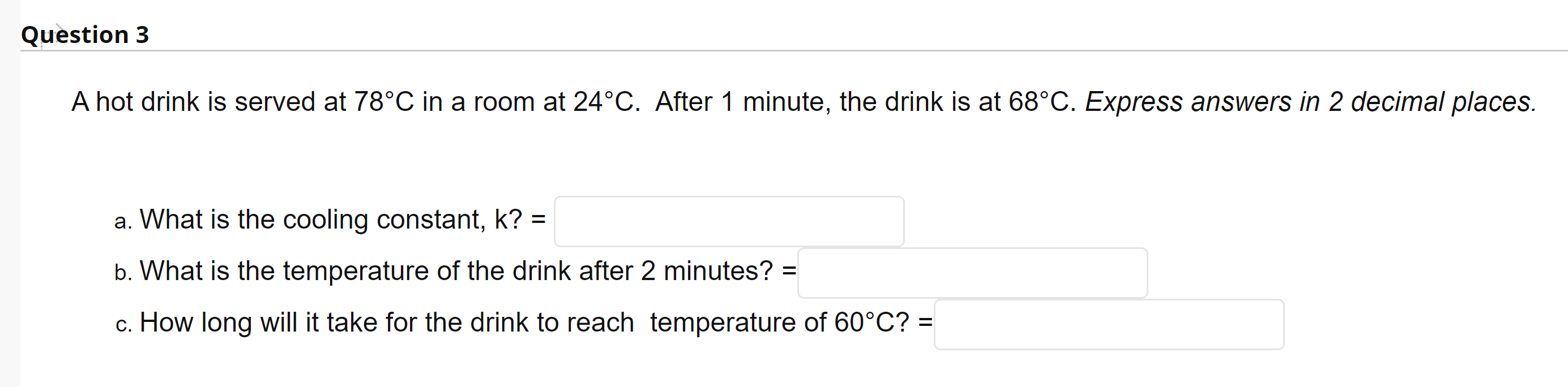Select the answer box for reaching 60°C
Screen dimensions: 1568x387
point(1109,324)
